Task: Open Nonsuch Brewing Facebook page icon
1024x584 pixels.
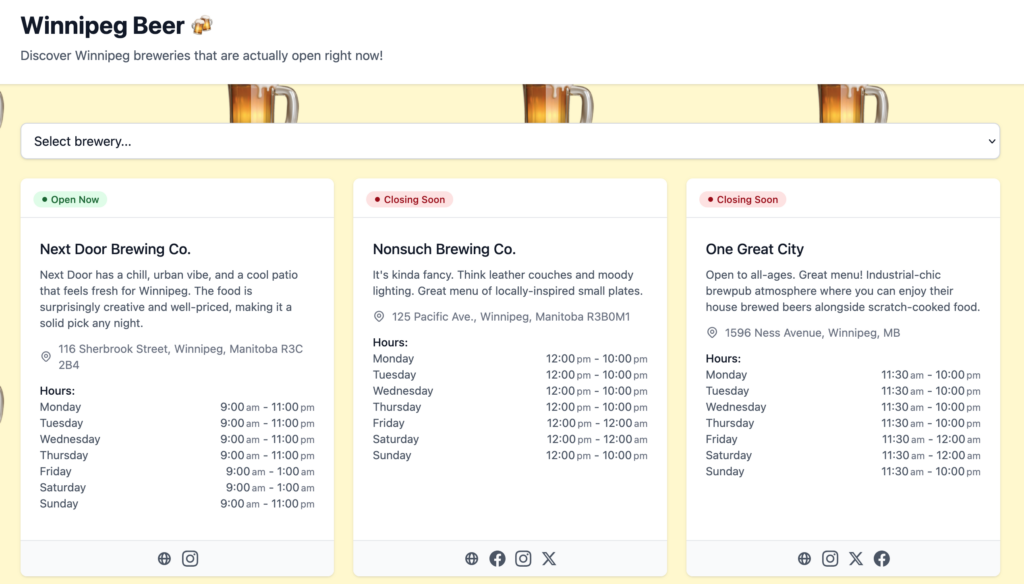Action: (497, 559)
